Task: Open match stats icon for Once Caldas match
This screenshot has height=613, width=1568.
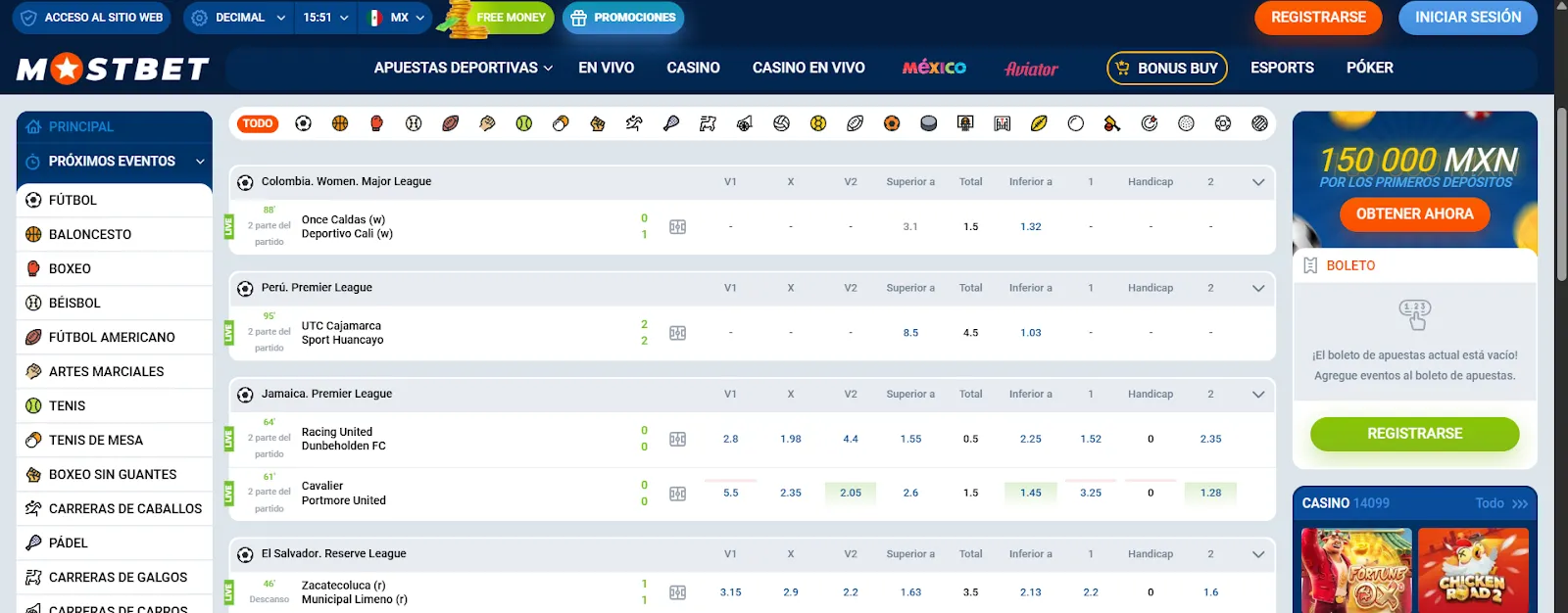Action: 677,227
